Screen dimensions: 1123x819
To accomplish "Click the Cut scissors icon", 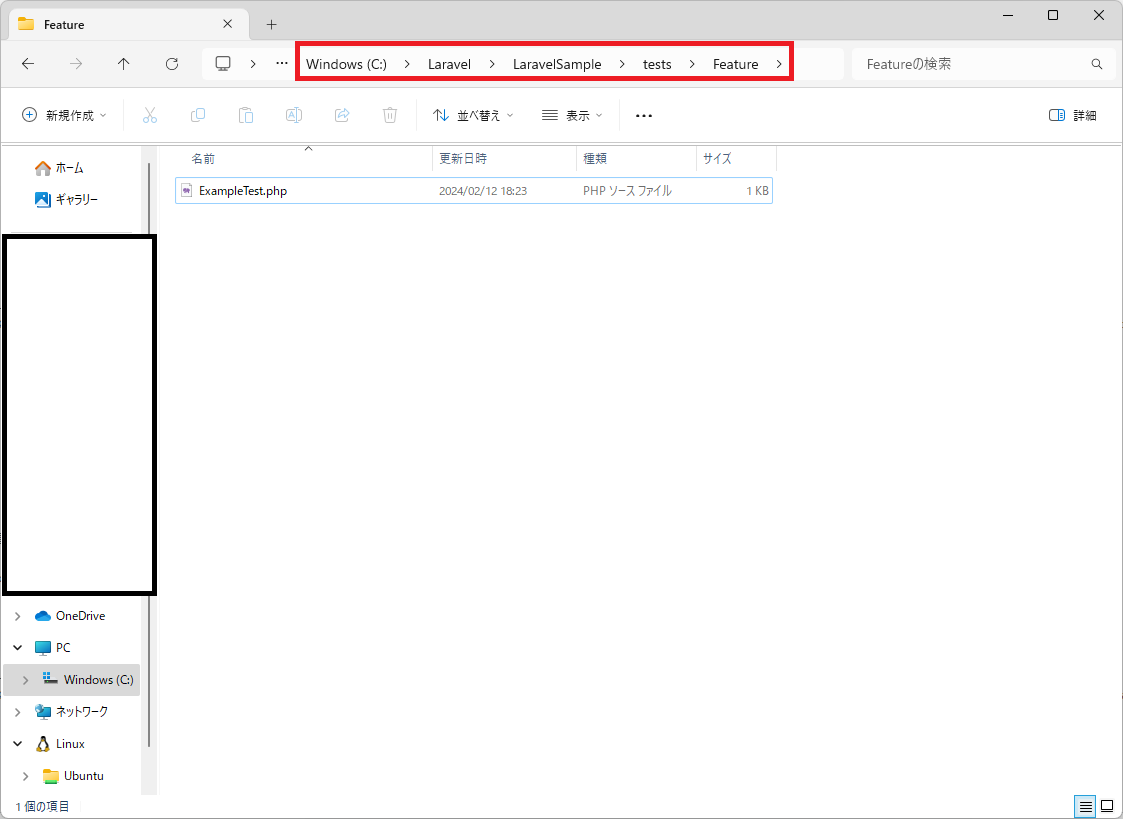I will [x=150, y=115].
